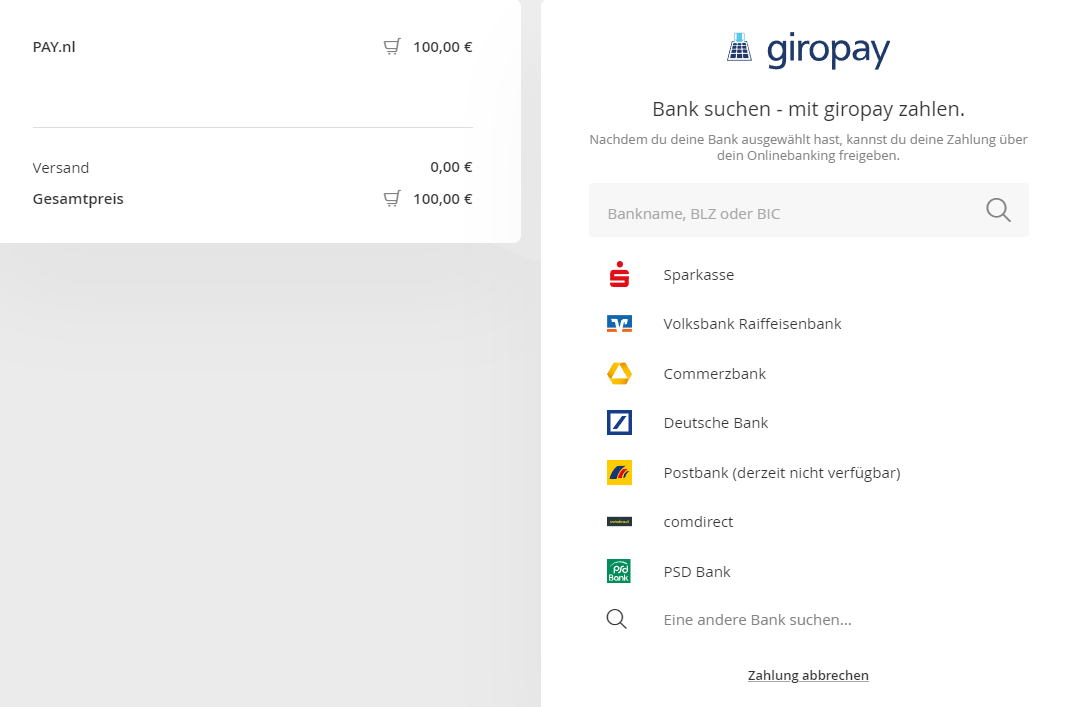
Task: Pick Commerzbank from the bank list
Action: pos(715,374)
